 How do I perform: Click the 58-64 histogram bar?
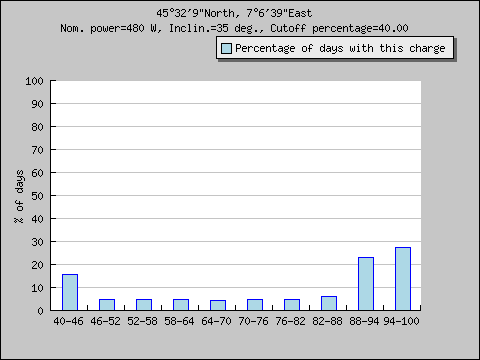181,305
